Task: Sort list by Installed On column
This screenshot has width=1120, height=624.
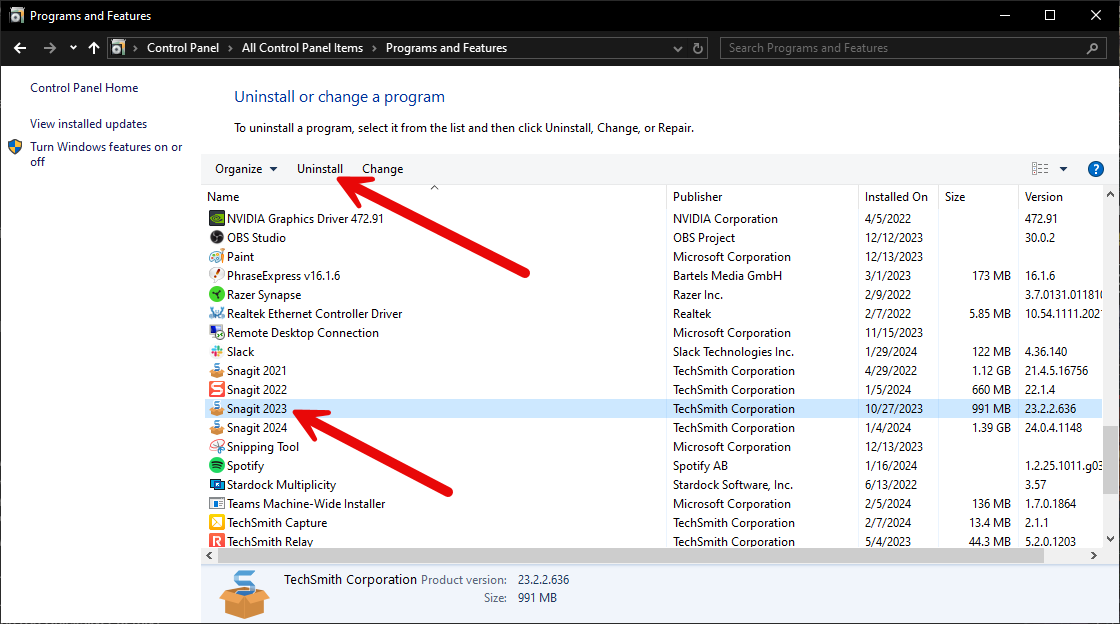Action: [x=896, y=197]
